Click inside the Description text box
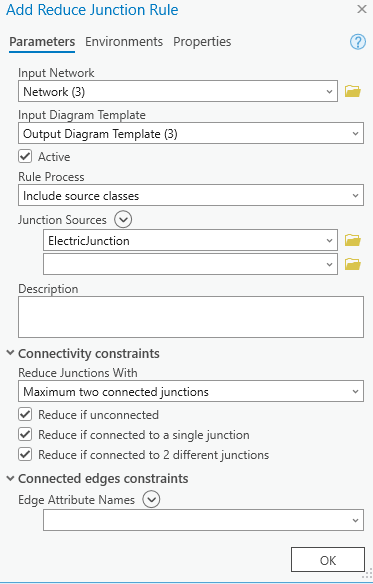This screenshot has width=373, height=584. click(x=191, y=317)
